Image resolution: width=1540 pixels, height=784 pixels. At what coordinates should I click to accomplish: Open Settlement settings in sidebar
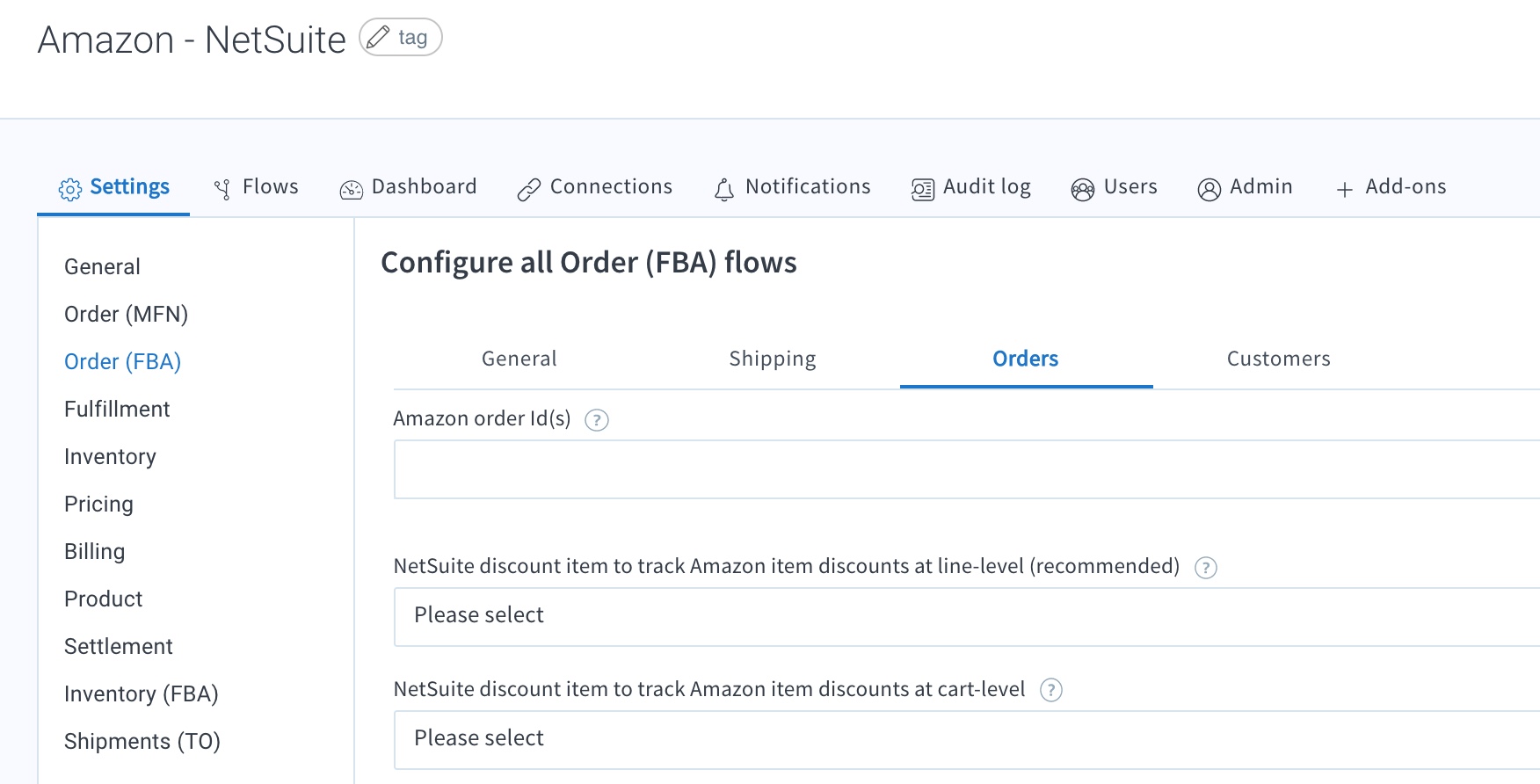pos(119,647)
